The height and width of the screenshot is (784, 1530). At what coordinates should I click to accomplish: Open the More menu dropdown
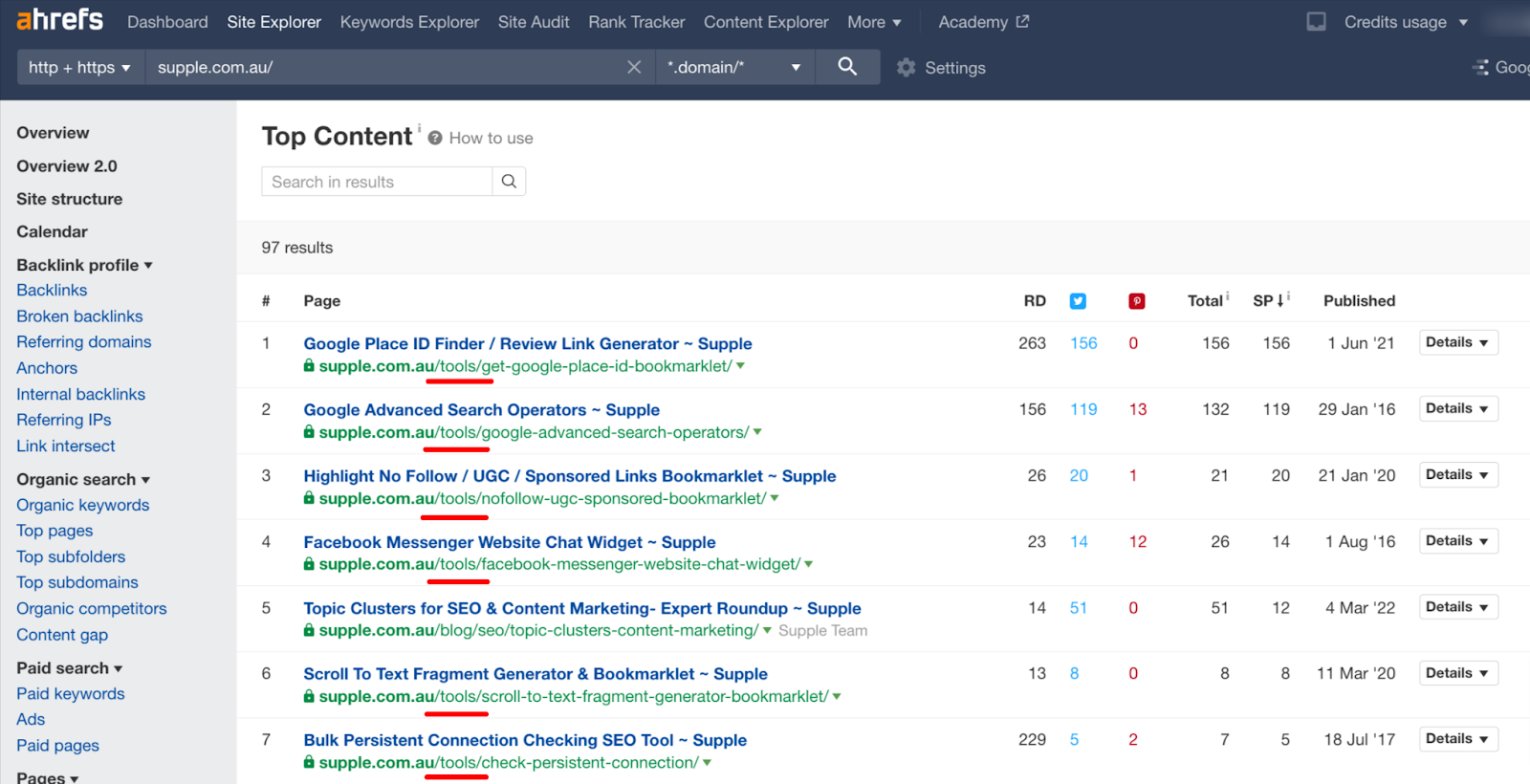[x=874, y=22]
